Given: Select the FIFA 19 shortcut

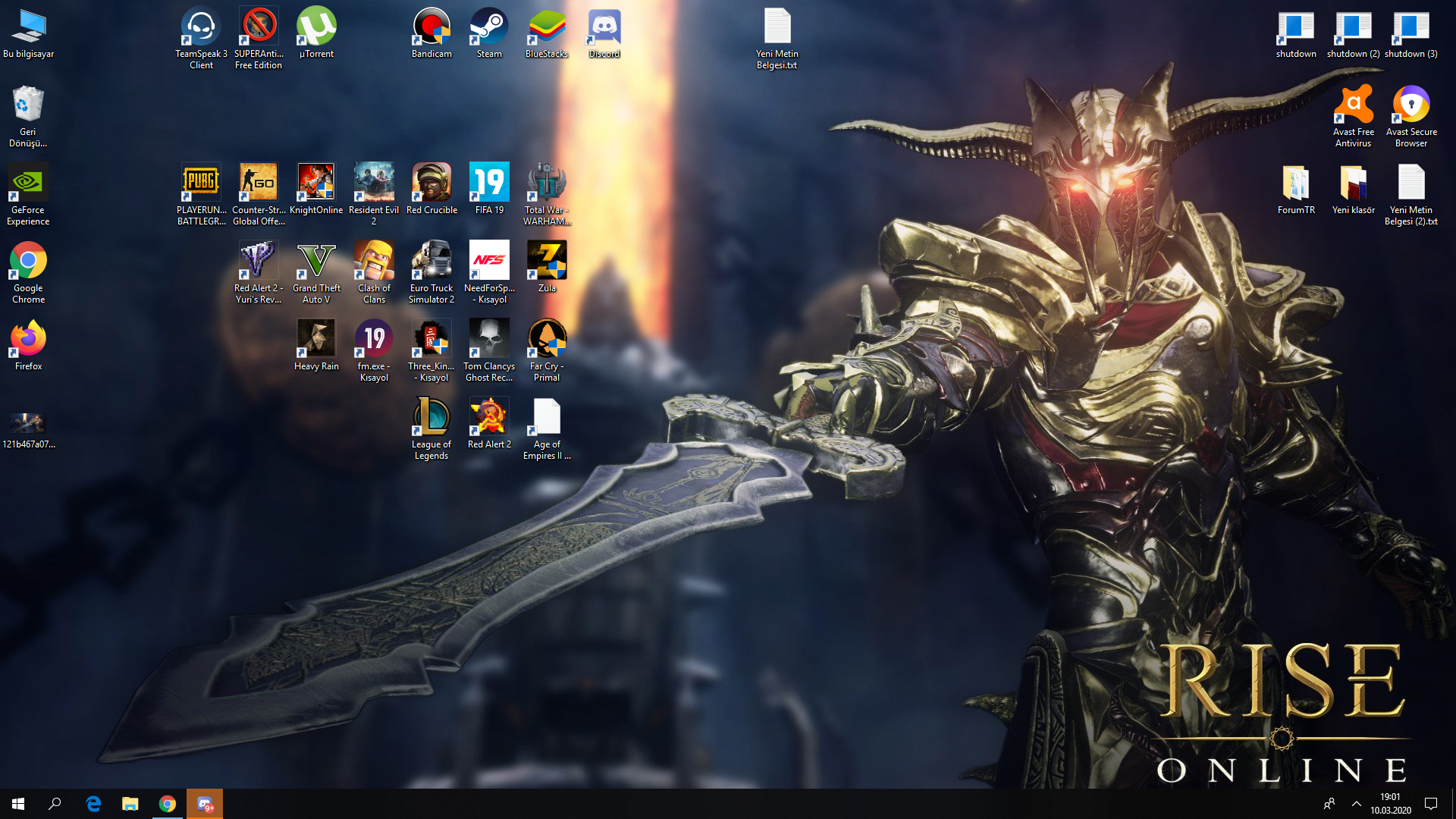Looking at the screenshot, I should coord(490,189).
